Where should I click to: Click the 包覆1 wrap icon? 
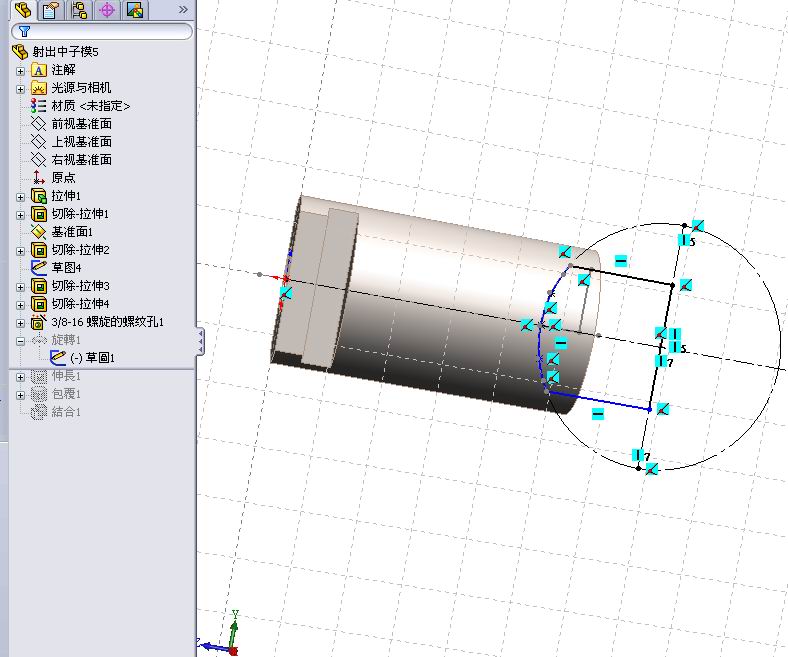(39, 394)
